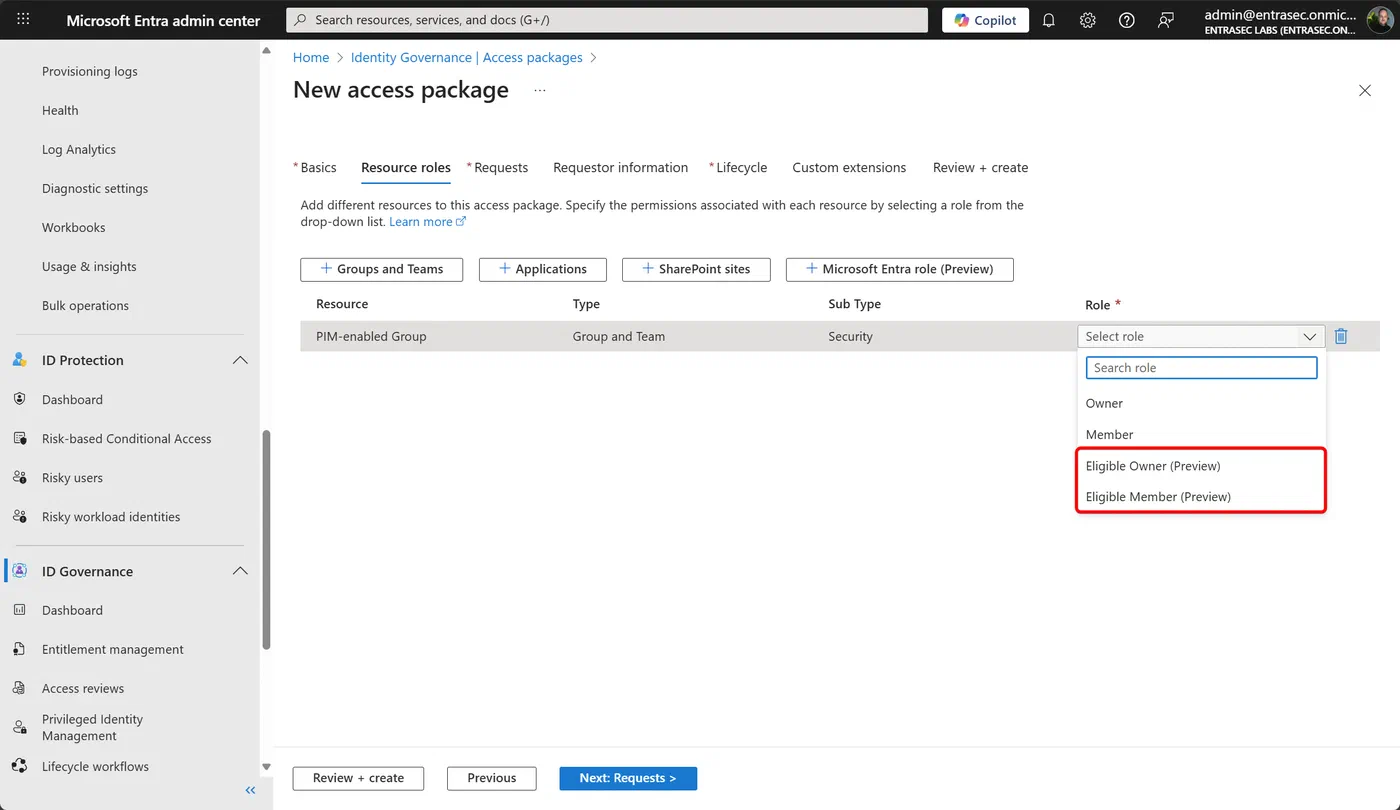
Task: Open the feedback icon in the header
Action: point(1166,20)
